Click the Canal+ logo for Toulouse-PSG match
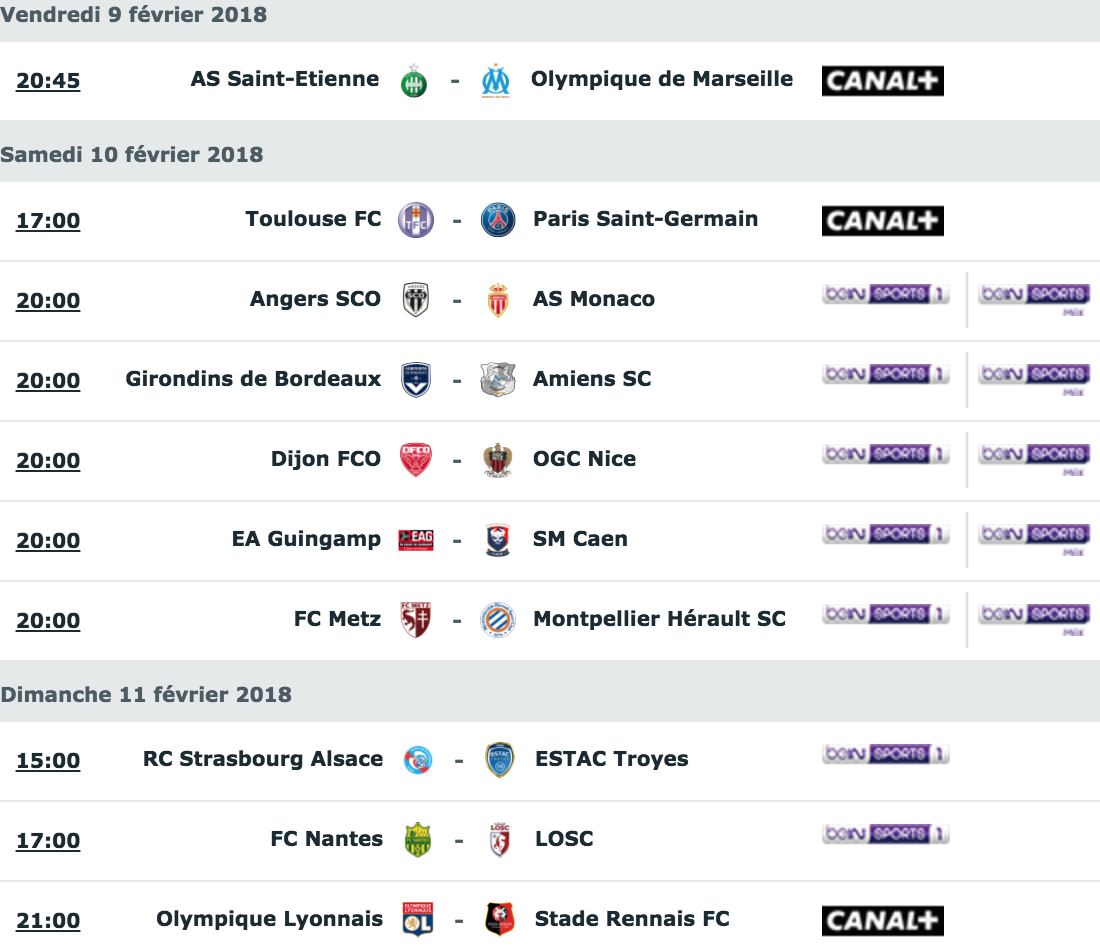The width and height of the screenshot is (1100, 949). point(883,221)
